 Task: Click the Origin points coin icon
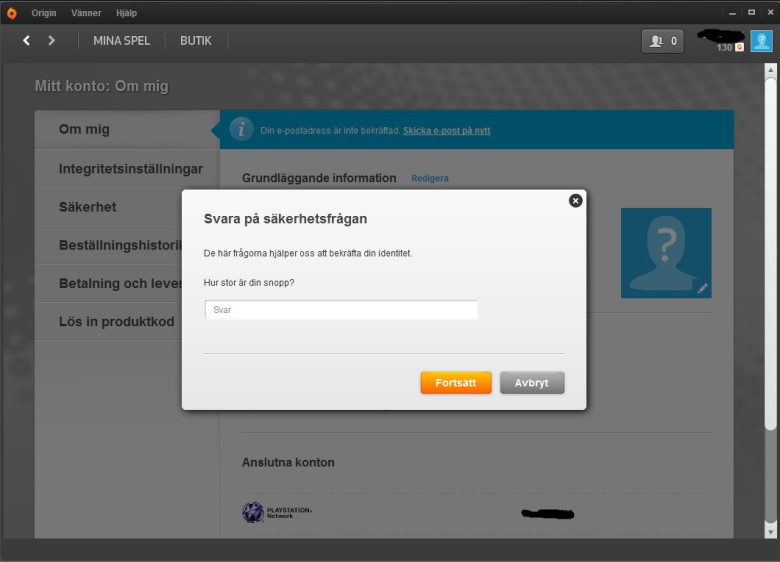coord(740,48)
